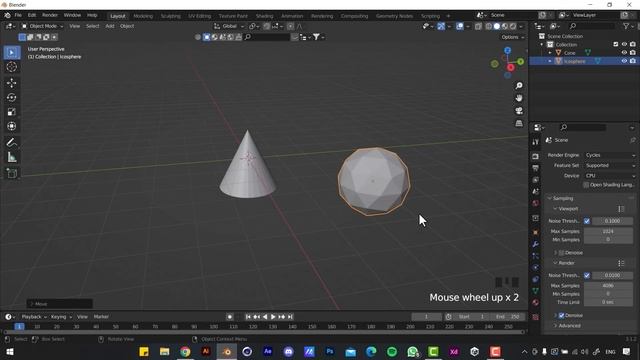Viewport: 640px width, 360px height.
Task: Switch to rendered viewport shading
Action: (513, 26)
